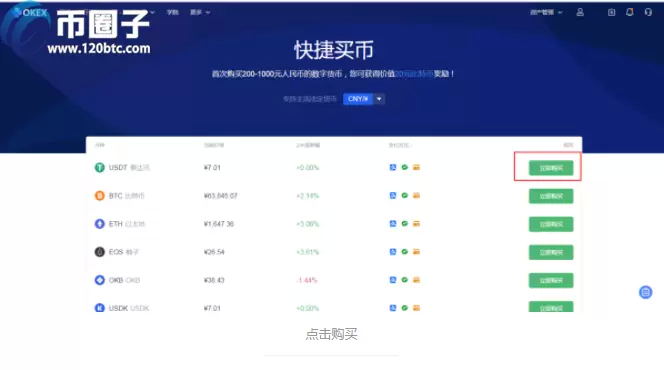
Task: Click Alipay payment icon in BTC row
Action: point(393,195)
